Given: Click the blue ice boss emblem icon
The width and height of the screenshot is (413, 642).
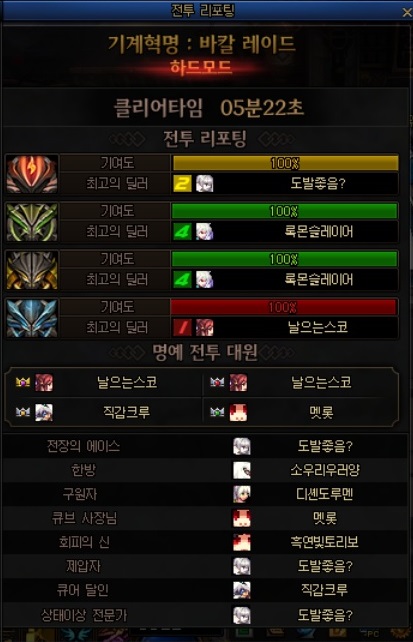Looking at the screenshot, I should 32,318.
